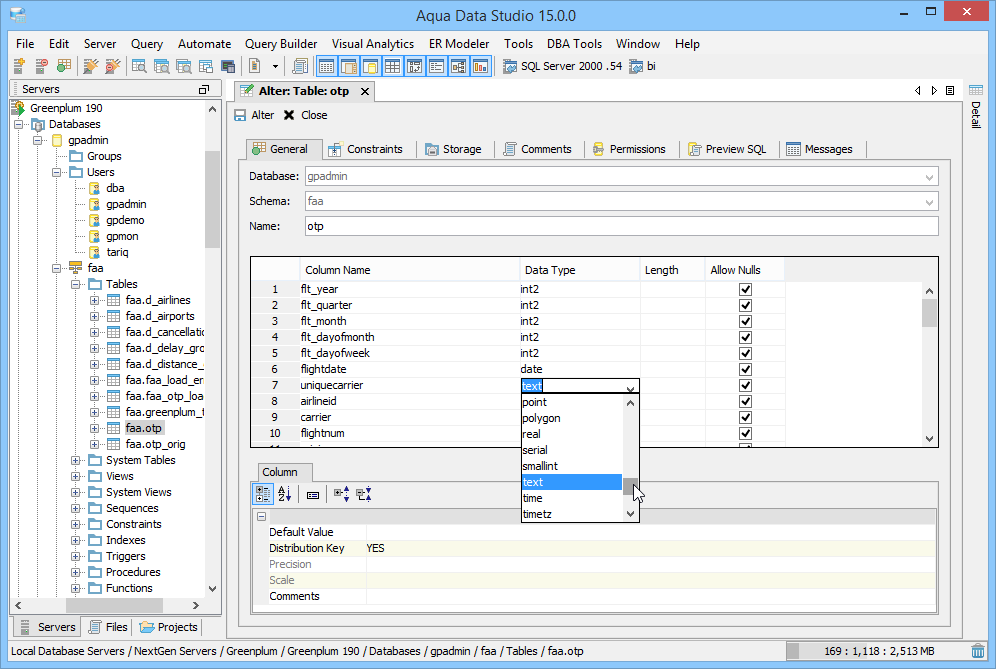
Task: Collapse the Tables tree node
Action: coord(76,284)
